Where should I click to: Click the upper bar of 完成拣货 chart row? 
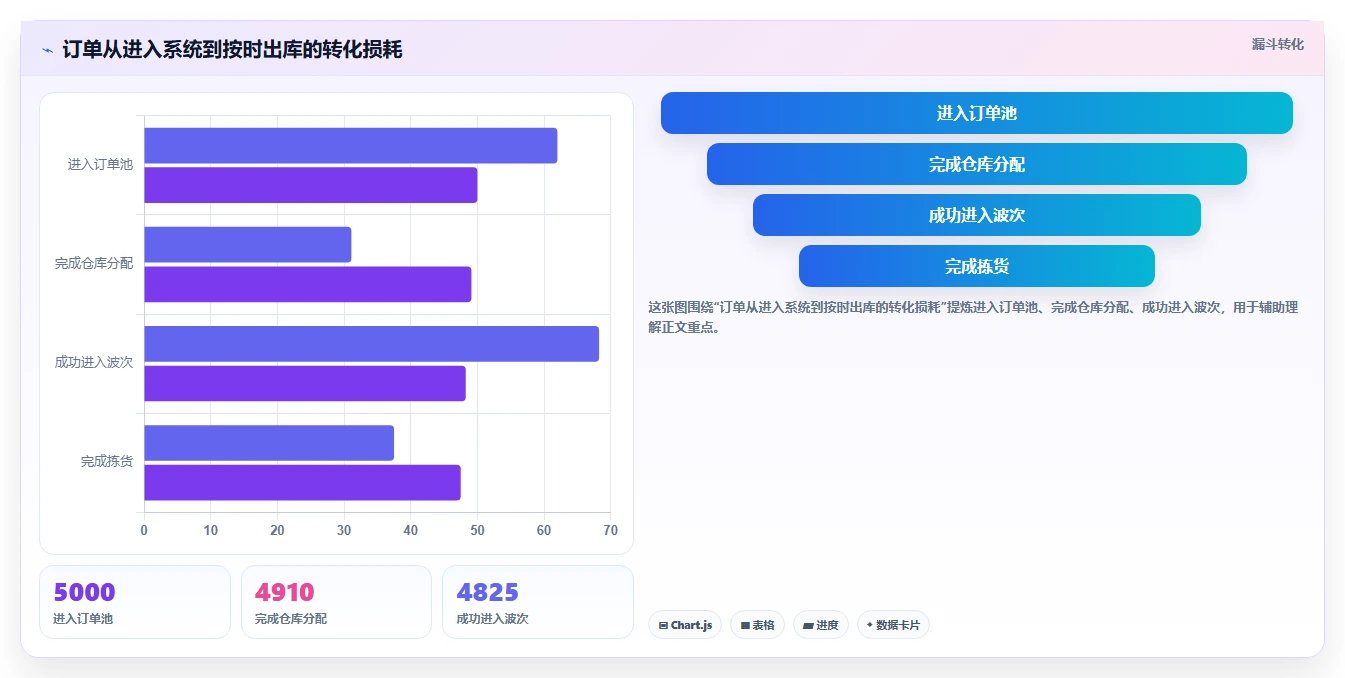click(x=269, y=443)
